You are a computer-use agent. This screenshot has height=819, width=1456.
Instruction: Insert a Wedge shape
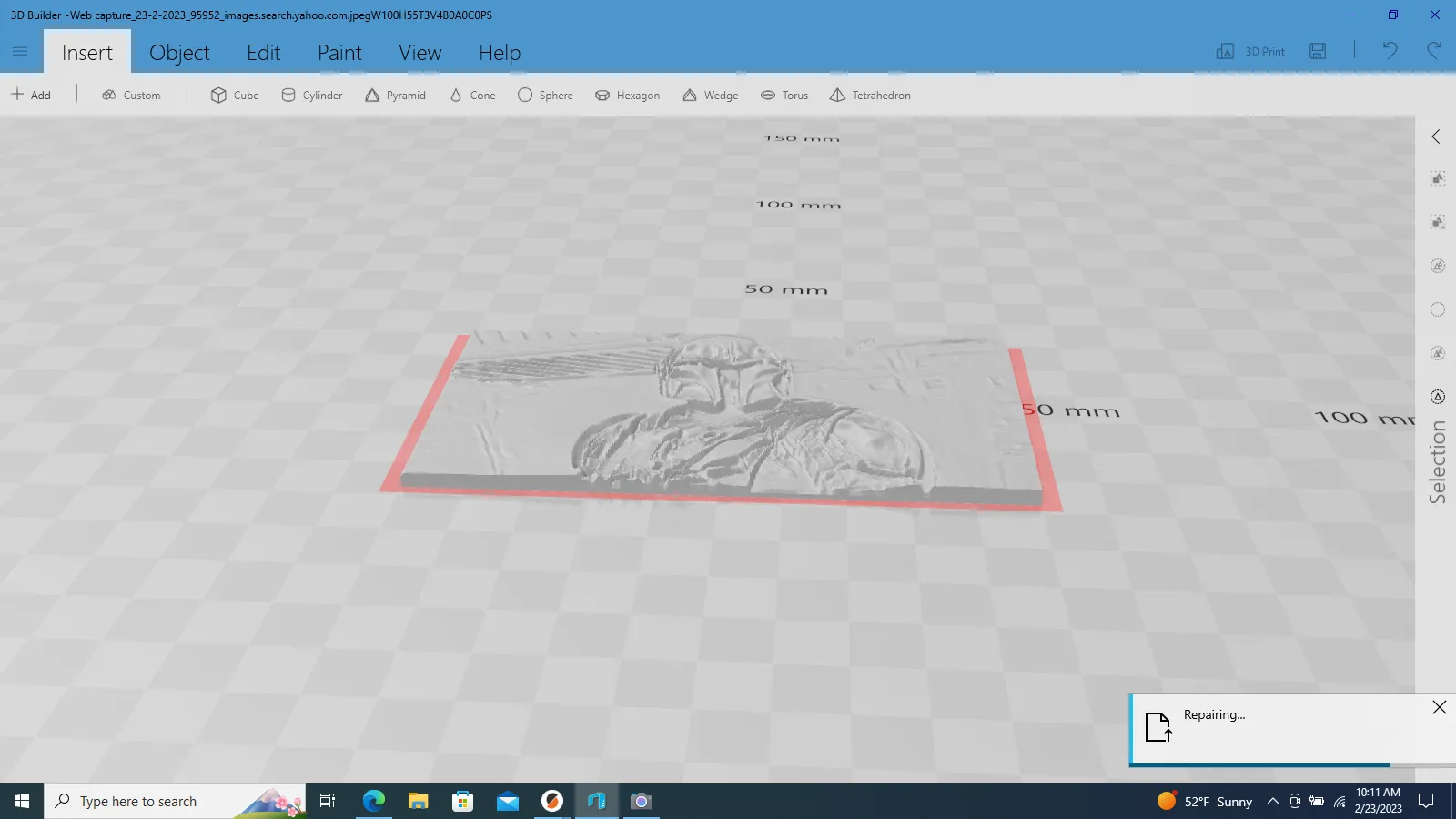click(711, 96)
